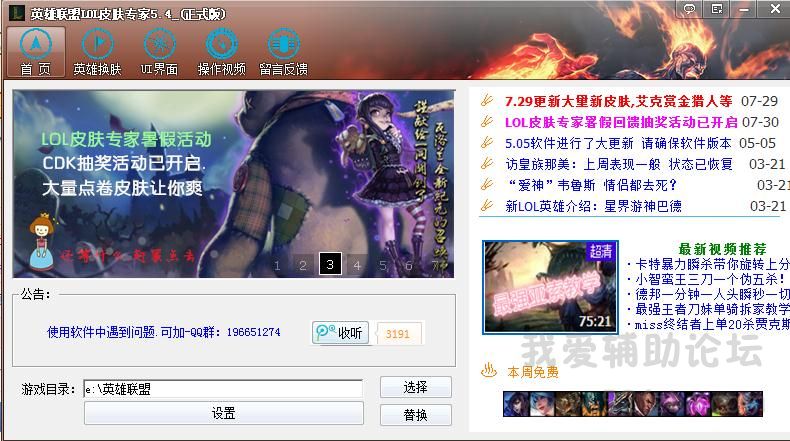Select the seventh free champion portrait
The width and height of the screenshot is (790, 441).
[x=672, y=404]
